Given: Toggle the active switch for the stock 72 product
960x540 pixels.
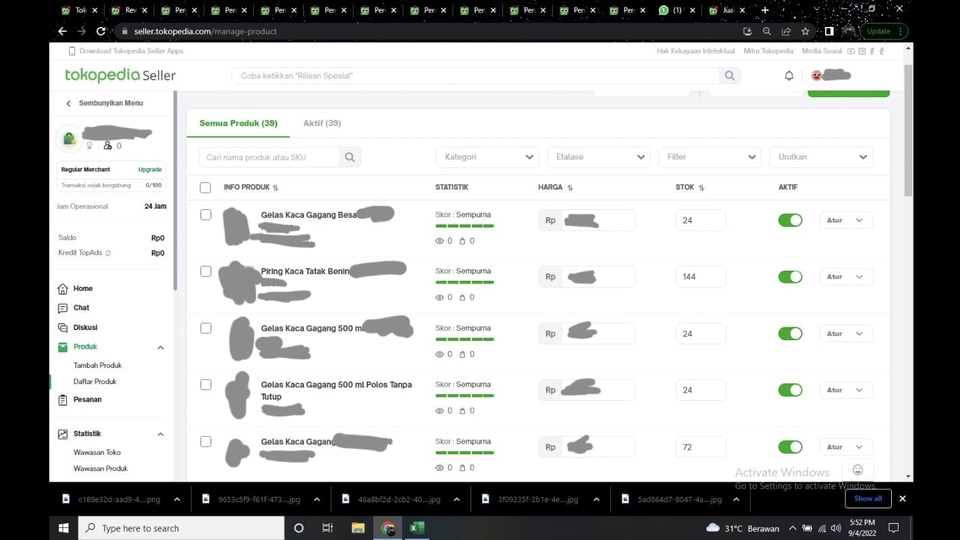Looking at the screenshot, I should [x=790, y=447].
